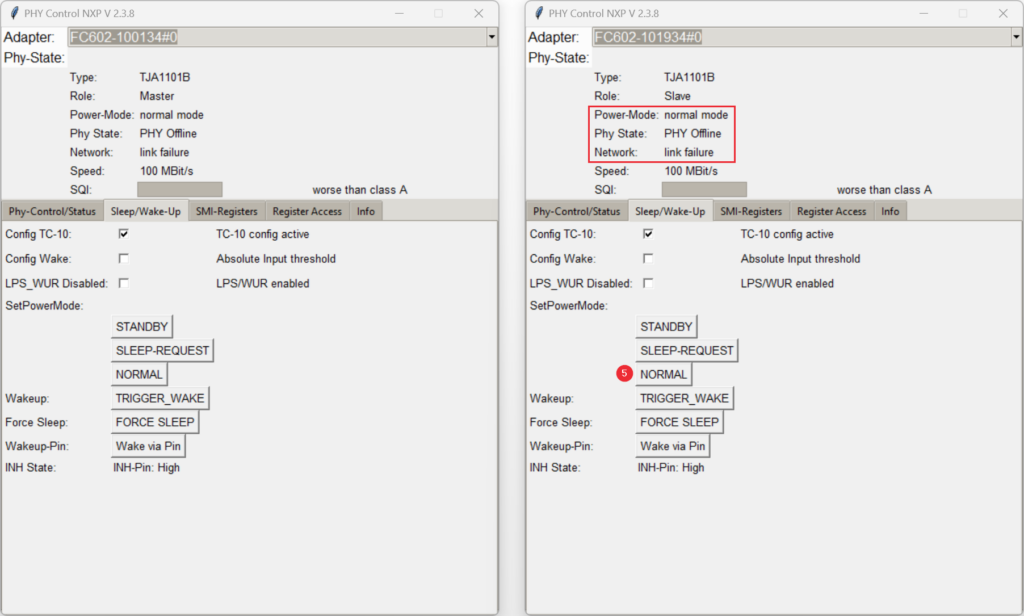Close the right PHY Control window

1003,13
